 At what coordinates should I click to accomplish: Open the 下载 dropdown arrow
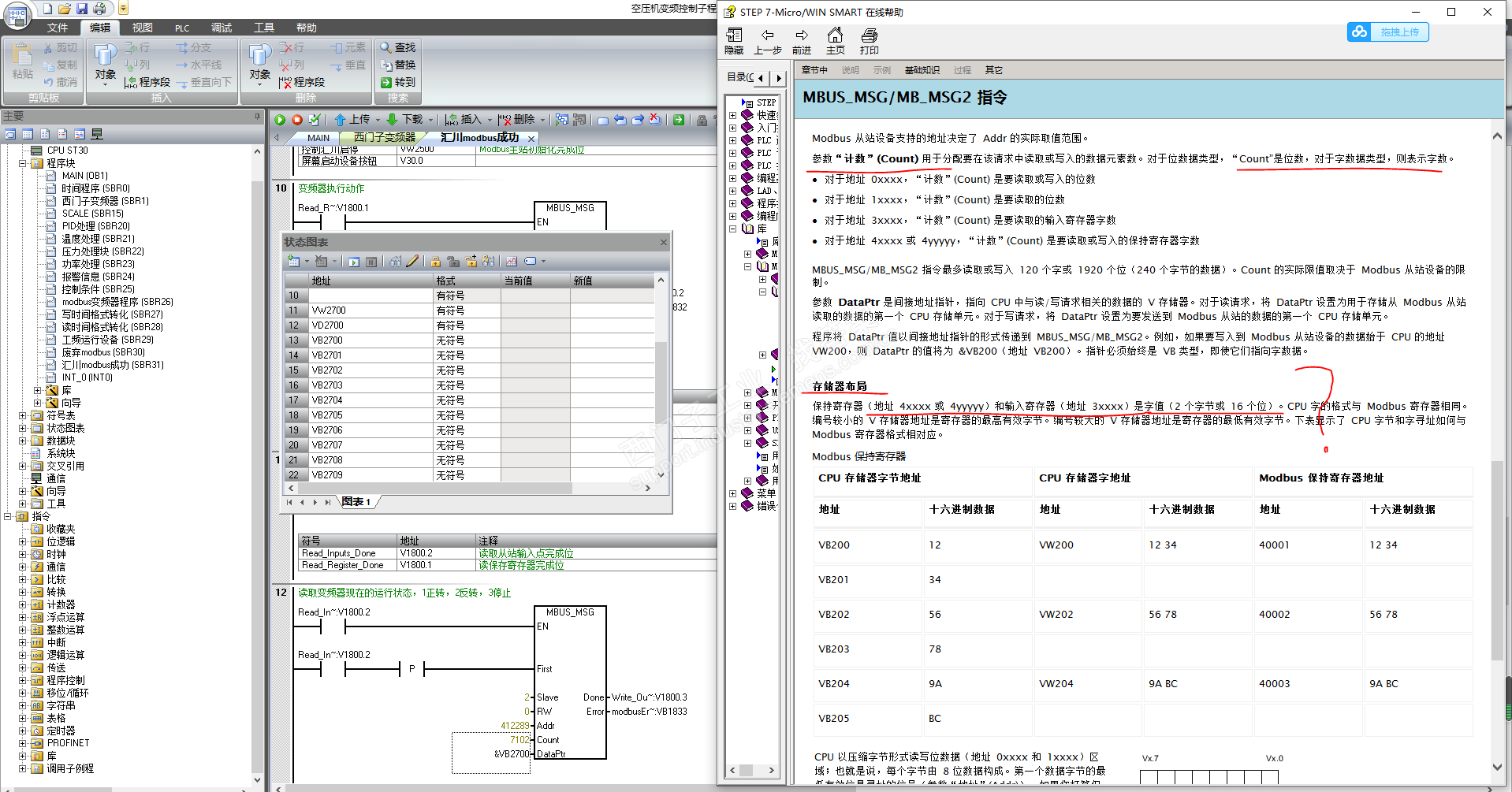pos(431,120)
